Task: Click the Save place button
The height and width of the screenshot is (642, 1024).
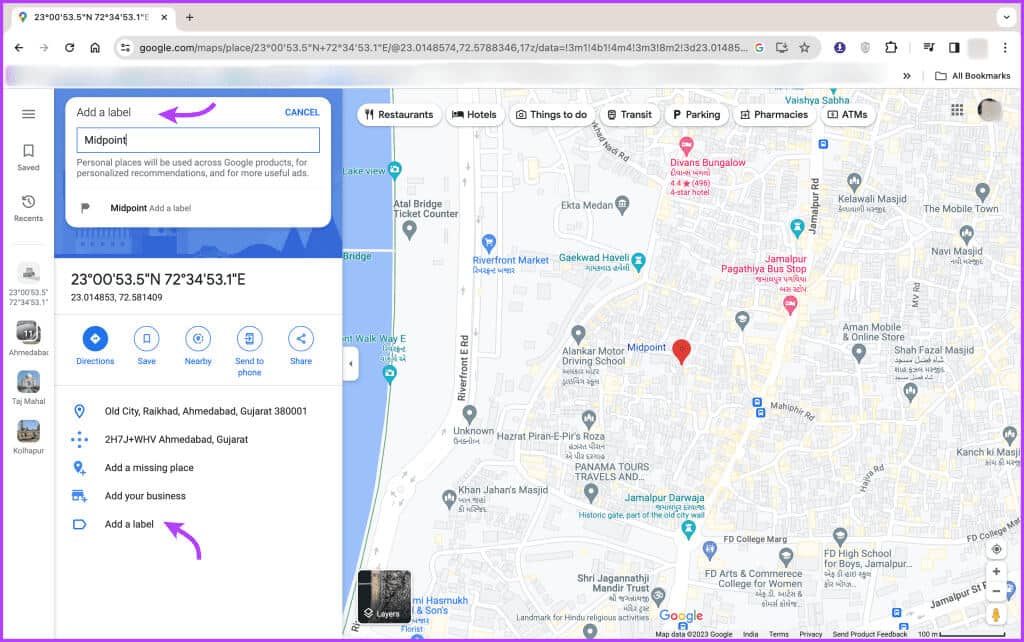Action: [x=146, y=346]
